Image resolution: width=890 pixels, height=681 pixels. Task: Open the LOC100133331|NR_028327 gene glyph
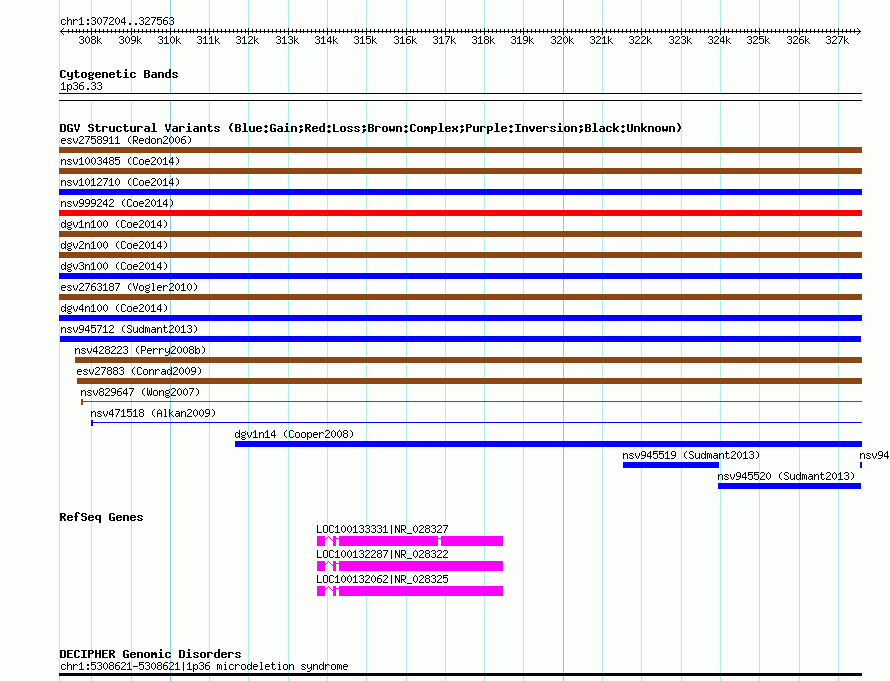click(410, 541)
